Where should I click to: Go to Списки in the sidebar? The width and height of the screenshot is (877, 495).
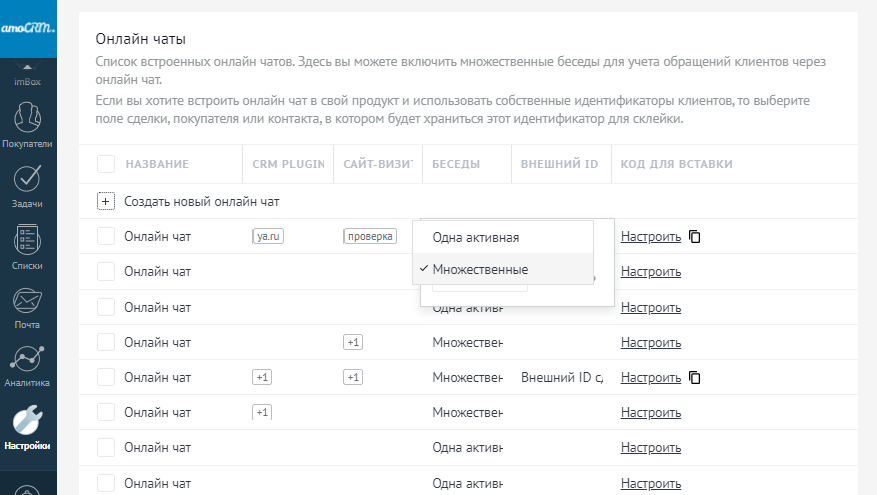(x=28, y=246)
